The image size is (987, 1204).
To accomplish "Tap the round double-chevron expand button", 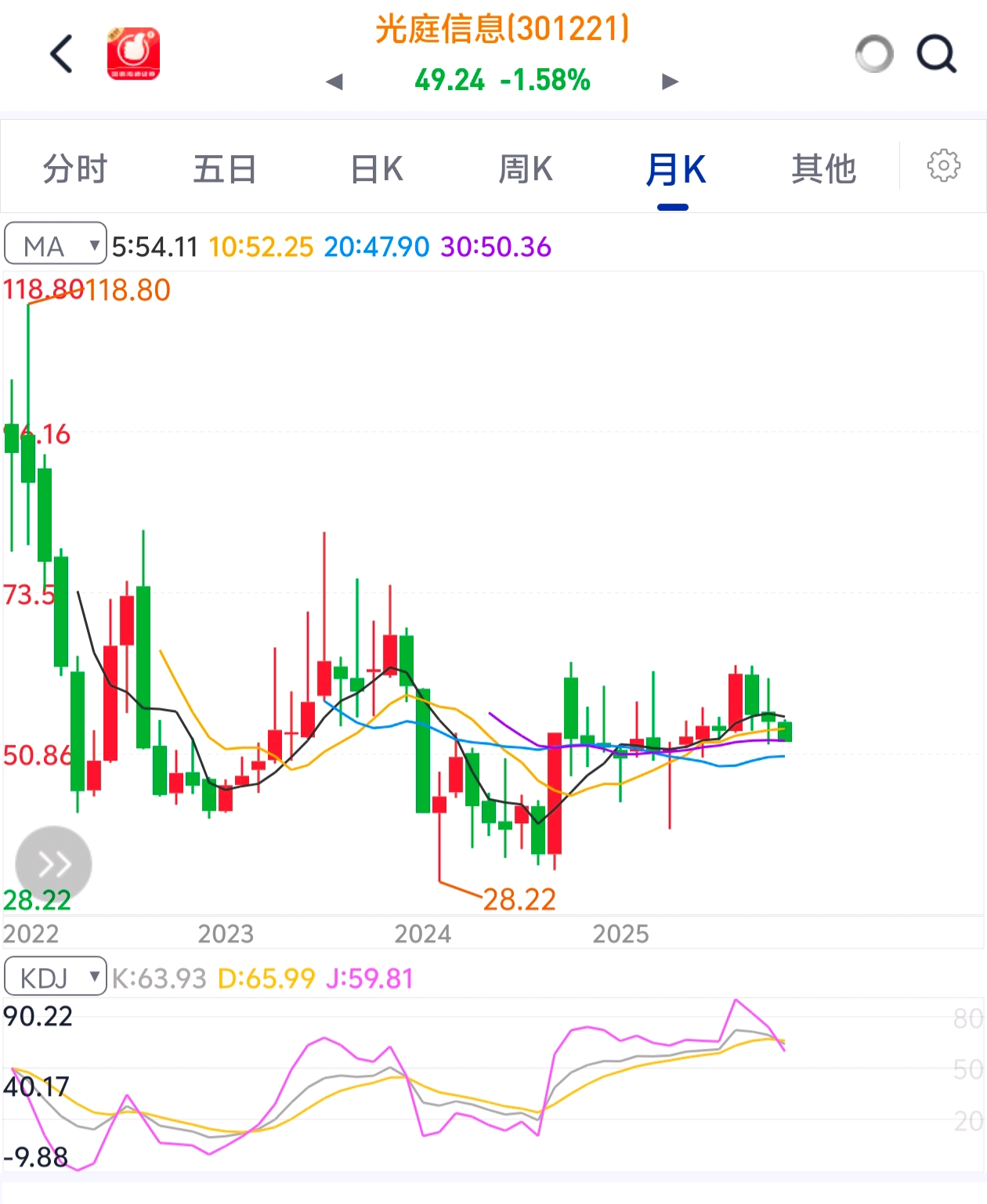I will coord(54,864).
